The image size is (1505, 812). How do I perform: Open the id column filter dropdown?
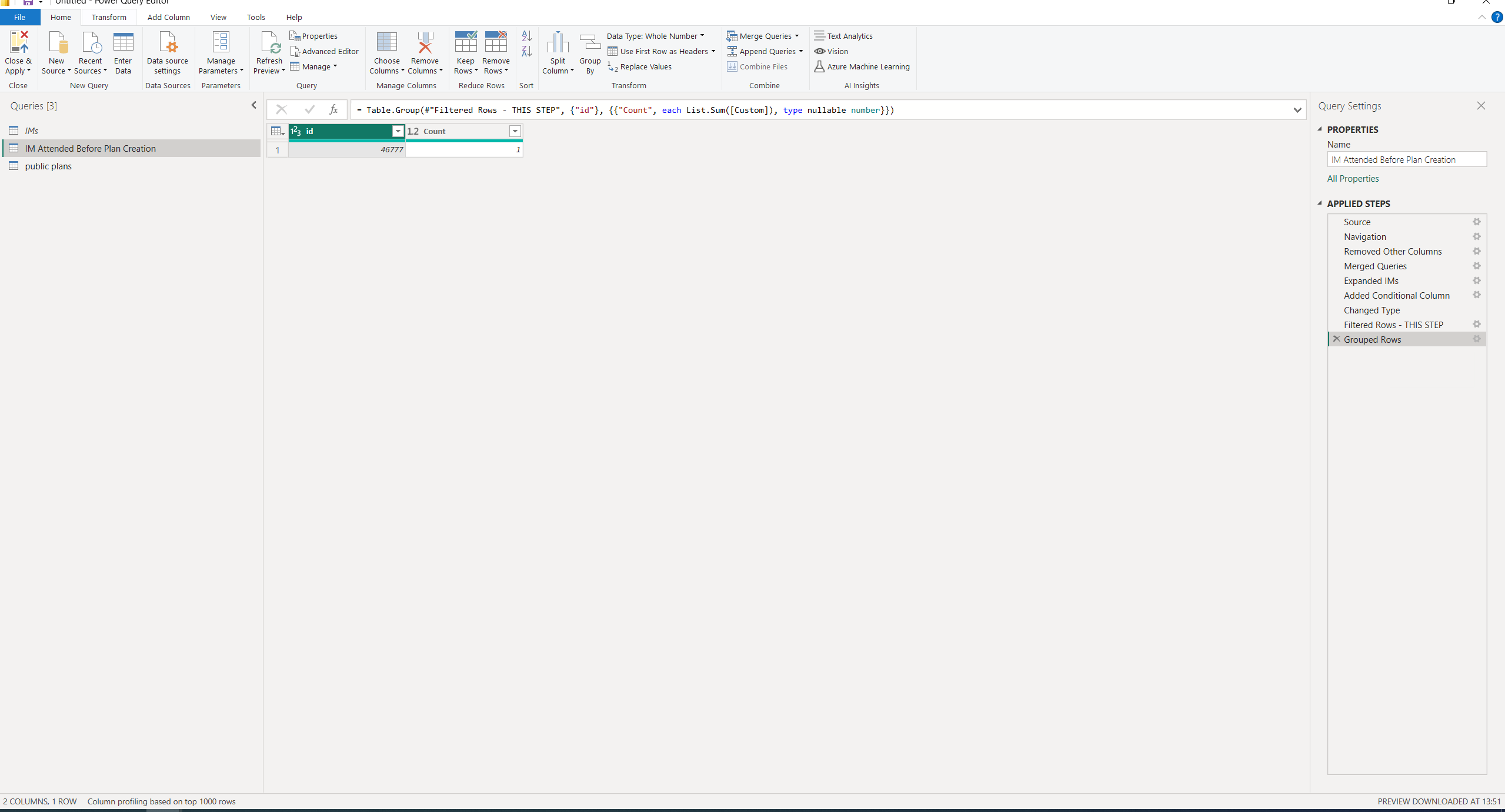coord(398,131)
